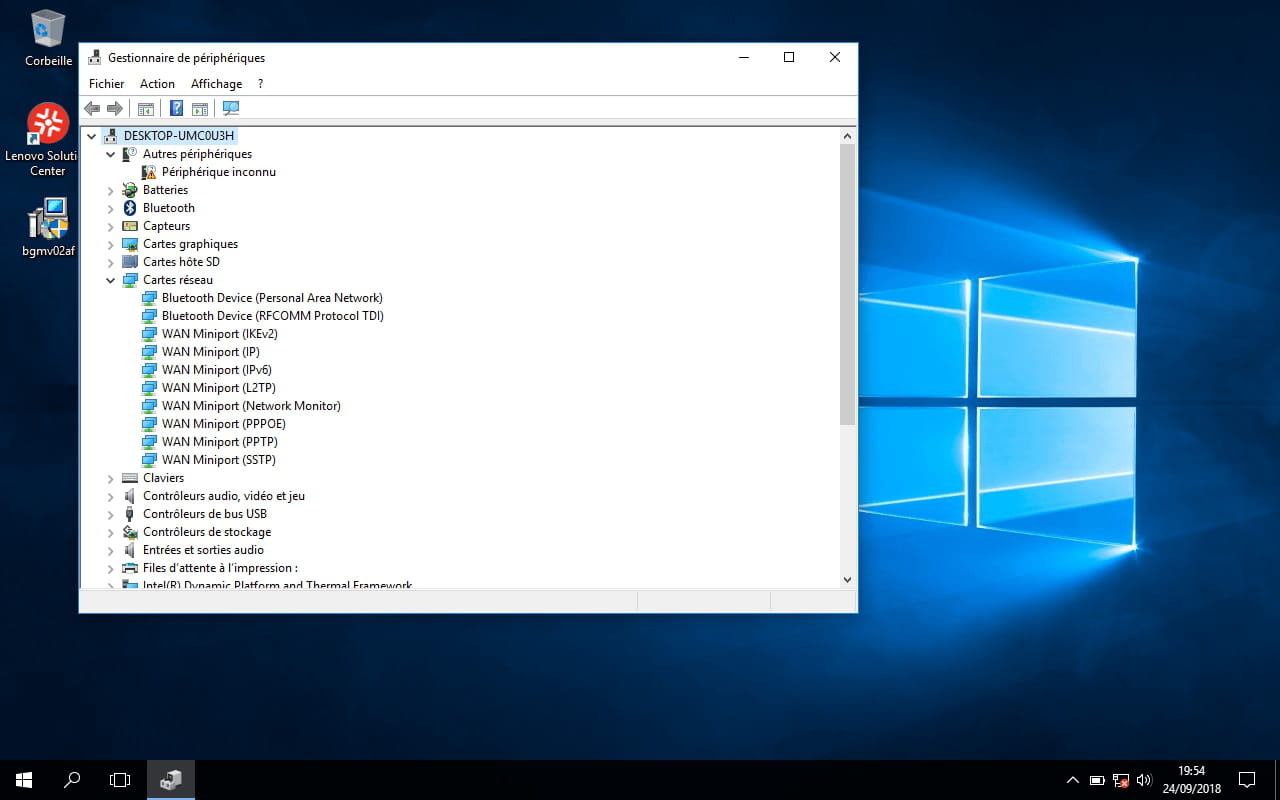Click the Contrôleurs de bus USB icon
1280x800 pixels.
point(130,514)
